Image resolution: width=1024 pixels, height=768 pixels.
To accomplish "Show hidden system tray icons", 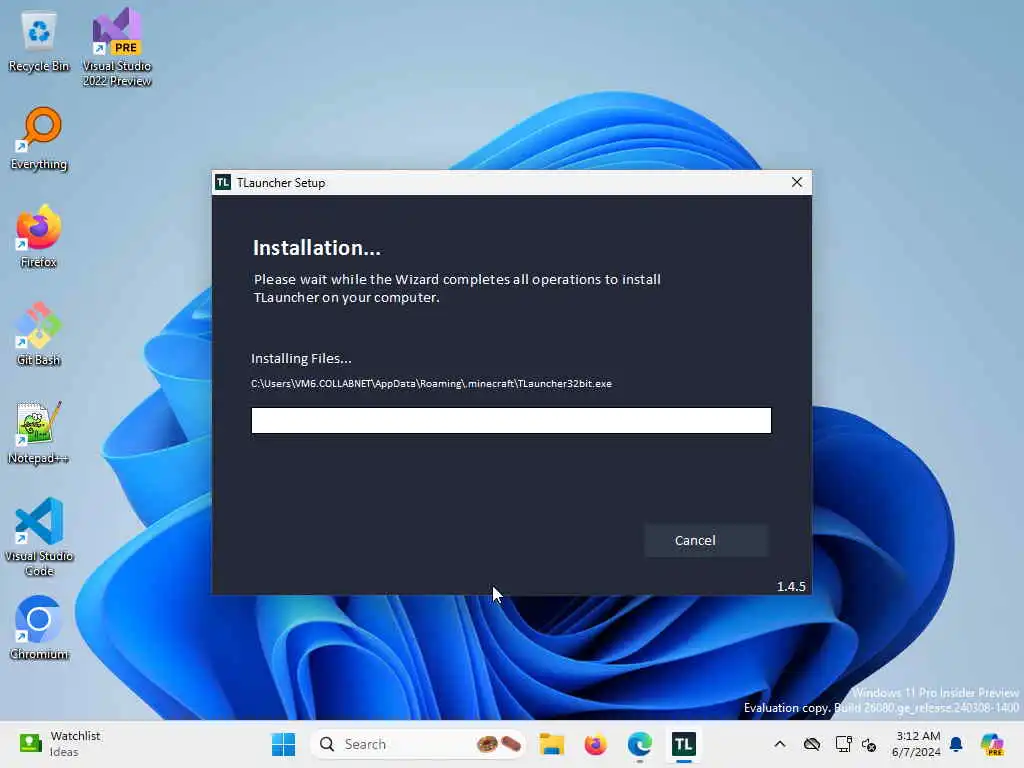I will (x=780, y=744).
